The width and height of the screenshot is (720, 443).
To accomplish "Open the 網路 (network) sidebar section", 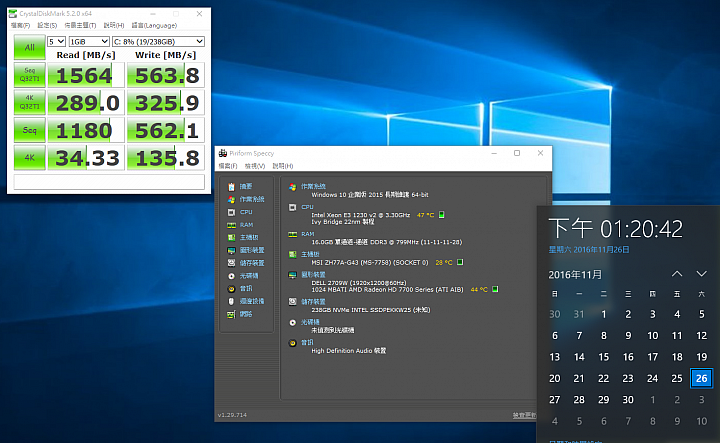I will [x=244, y=313].
